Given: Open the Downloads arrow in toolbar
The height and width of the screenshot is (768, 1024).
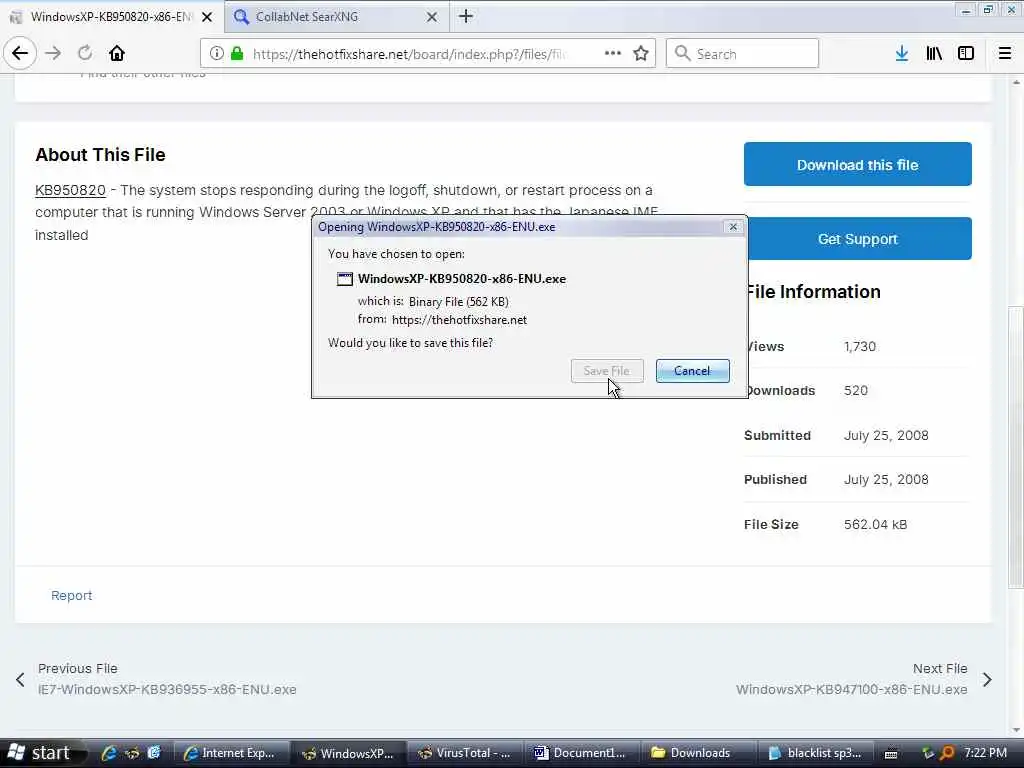Looking at the screenshot, I should coord(902,54).
